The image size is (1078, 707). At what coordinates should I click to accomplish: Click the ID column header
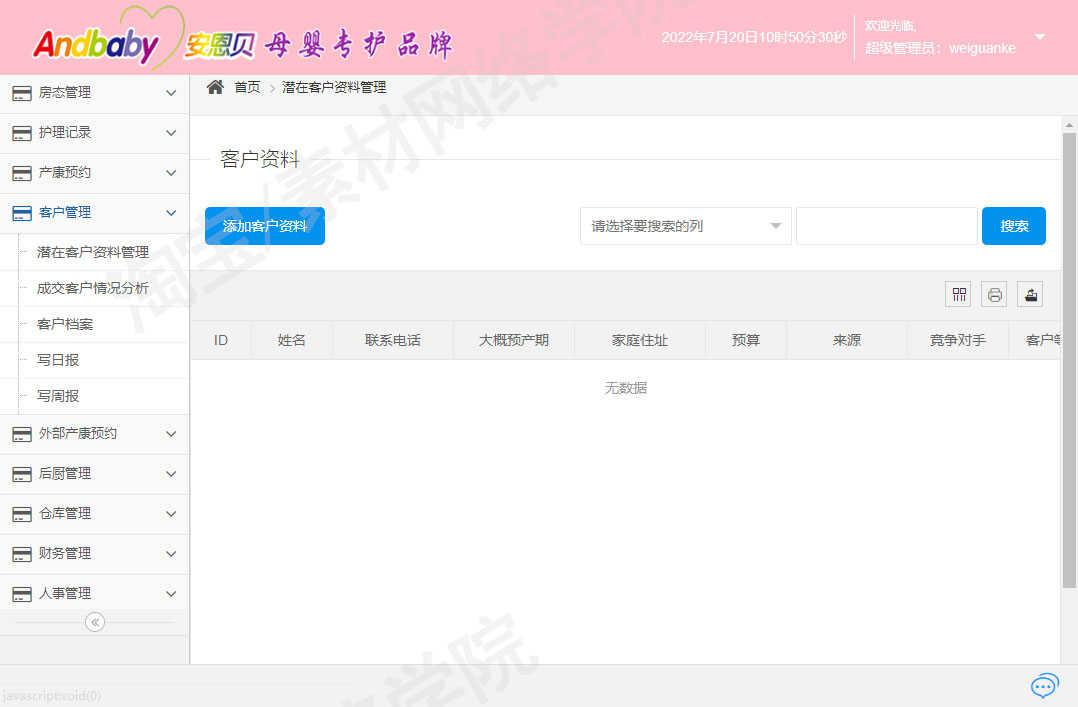(x=221, y=340)
